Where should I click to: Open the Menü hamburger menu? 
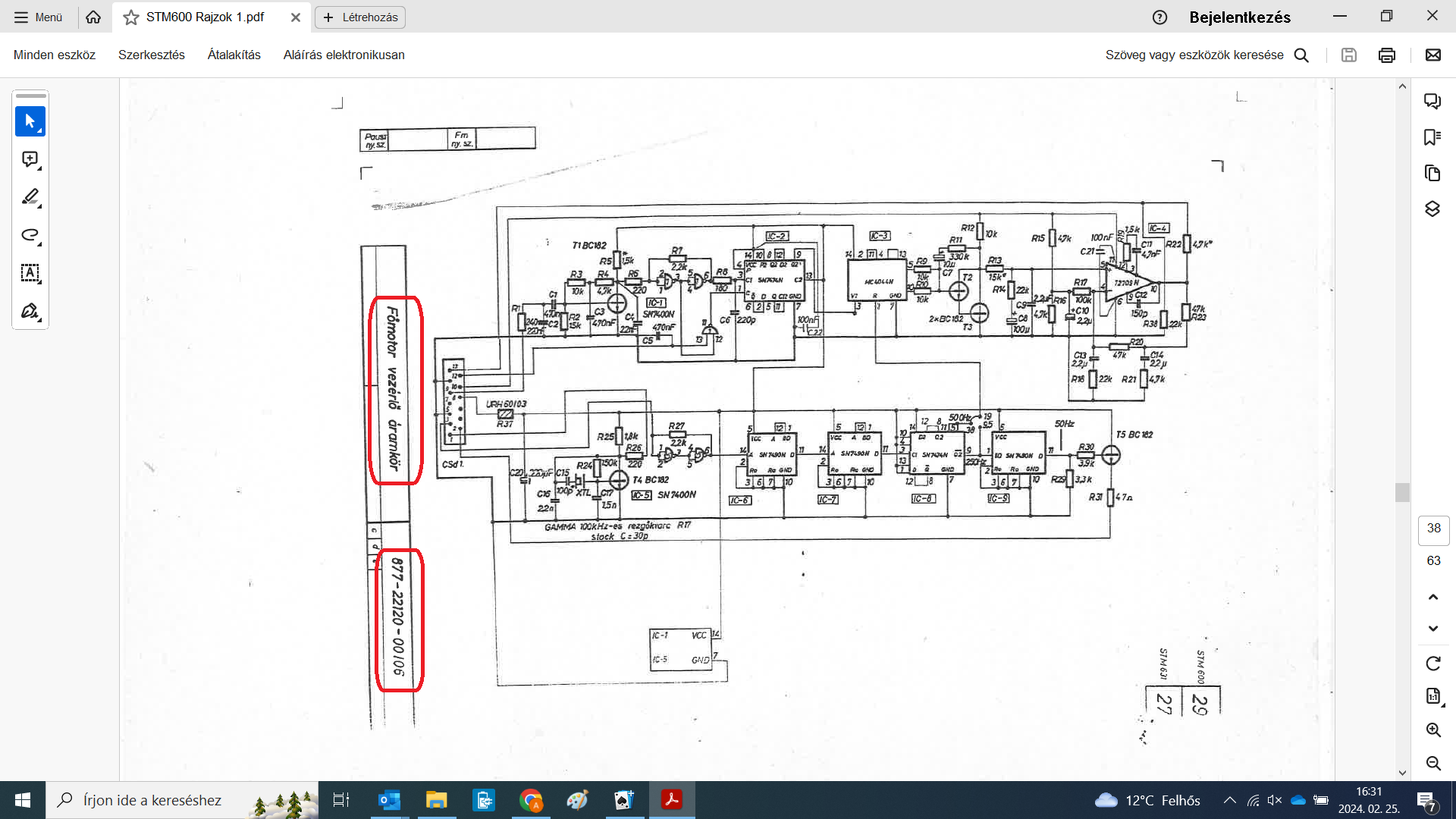[38, 17]
